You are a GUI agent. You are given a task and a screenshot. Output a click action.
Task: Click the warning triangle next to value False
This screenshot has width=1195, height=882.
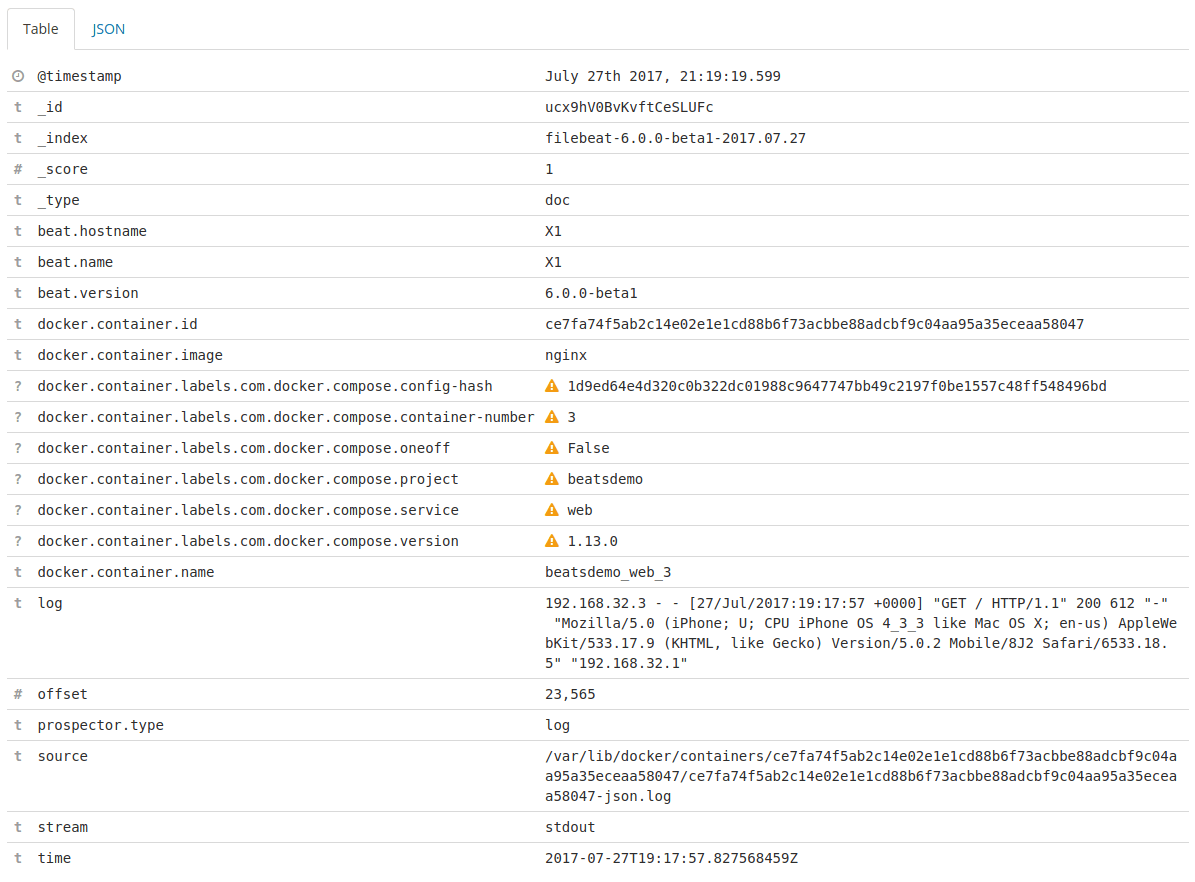[551, 448]
